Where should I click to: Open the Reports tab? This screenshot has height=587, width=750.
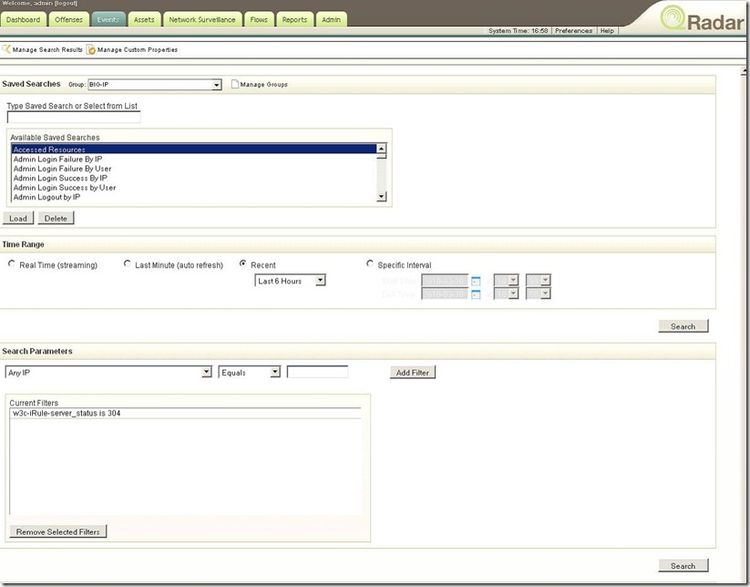(295, 20)
